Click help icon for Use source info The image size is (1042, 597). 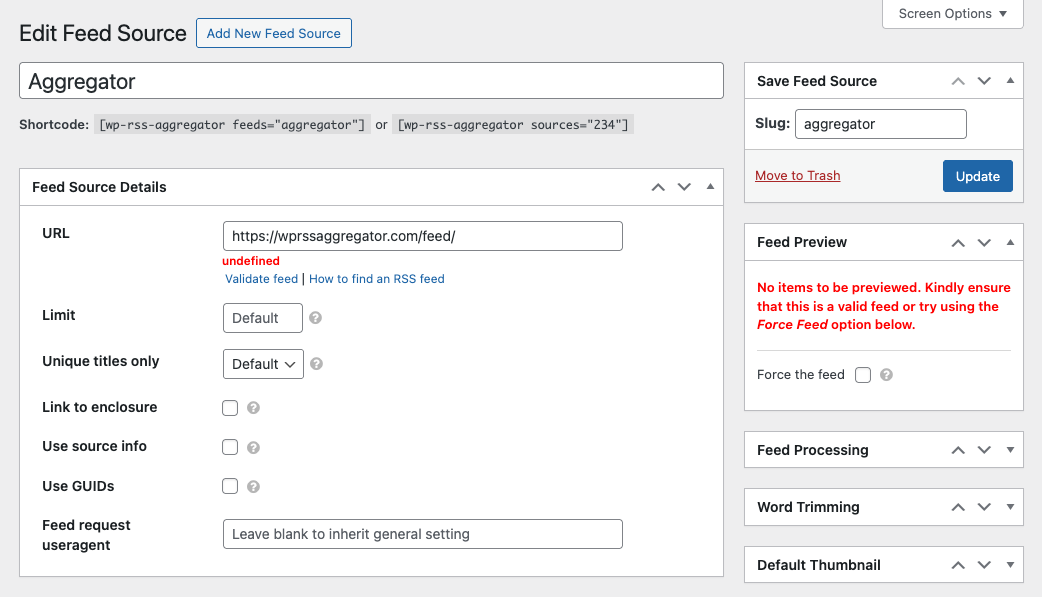[254, 448]
